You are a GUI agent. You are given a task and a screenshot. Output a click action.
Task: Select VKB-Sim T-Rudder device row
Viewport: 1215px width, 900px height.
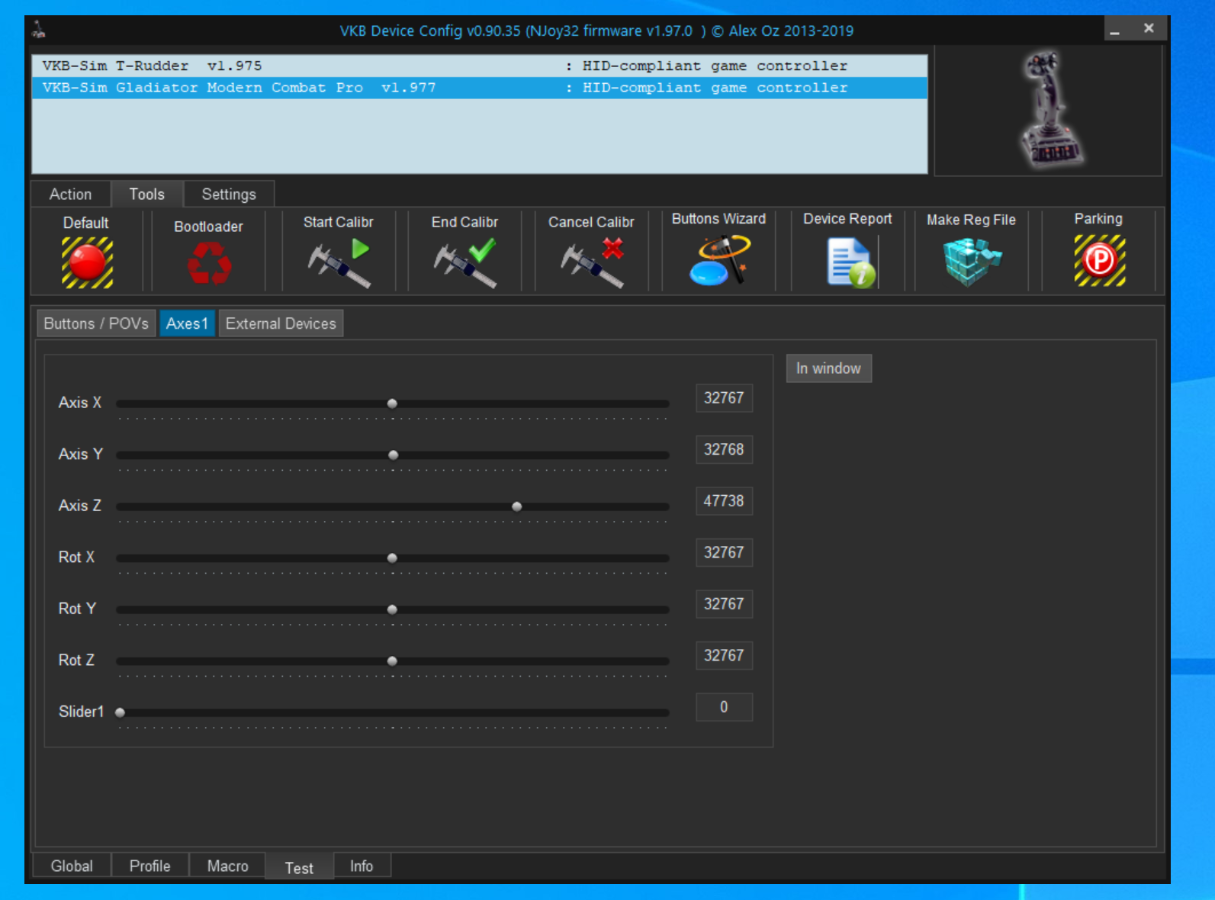(480, 66)
